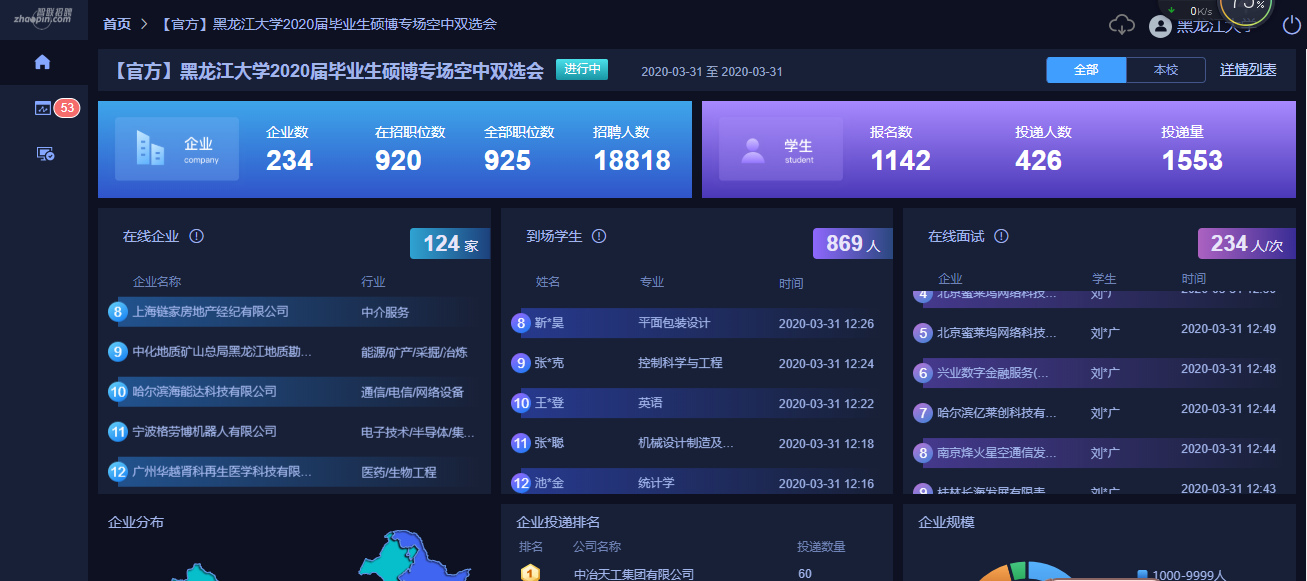This screenshot has height=581, width=1307.
Task: Click the 学生 student card
Action: pos(780,149)
